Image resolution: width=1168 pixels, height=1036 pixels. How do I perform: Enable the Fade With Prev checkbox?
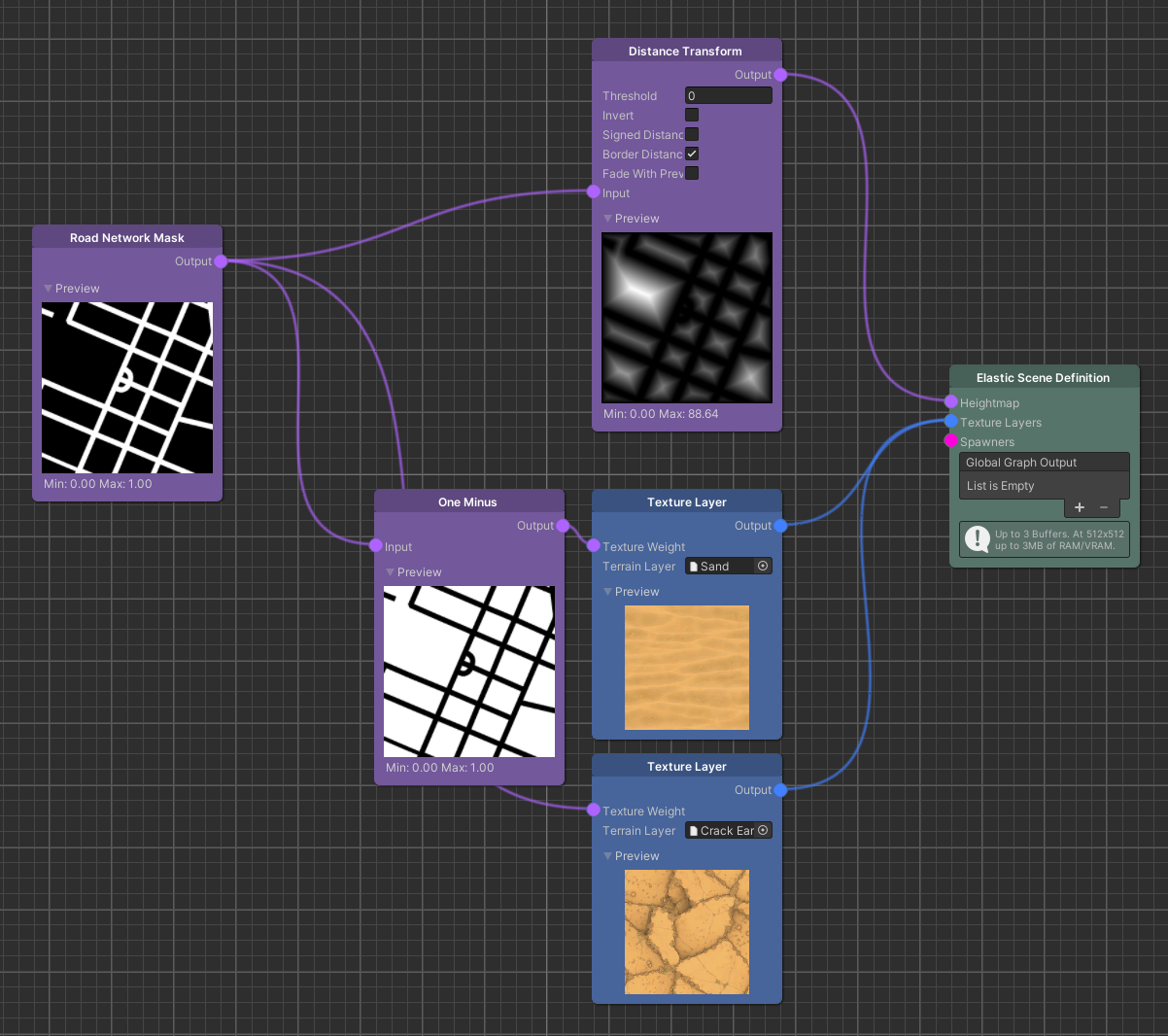pyautogui.click(x=692, y=174)
